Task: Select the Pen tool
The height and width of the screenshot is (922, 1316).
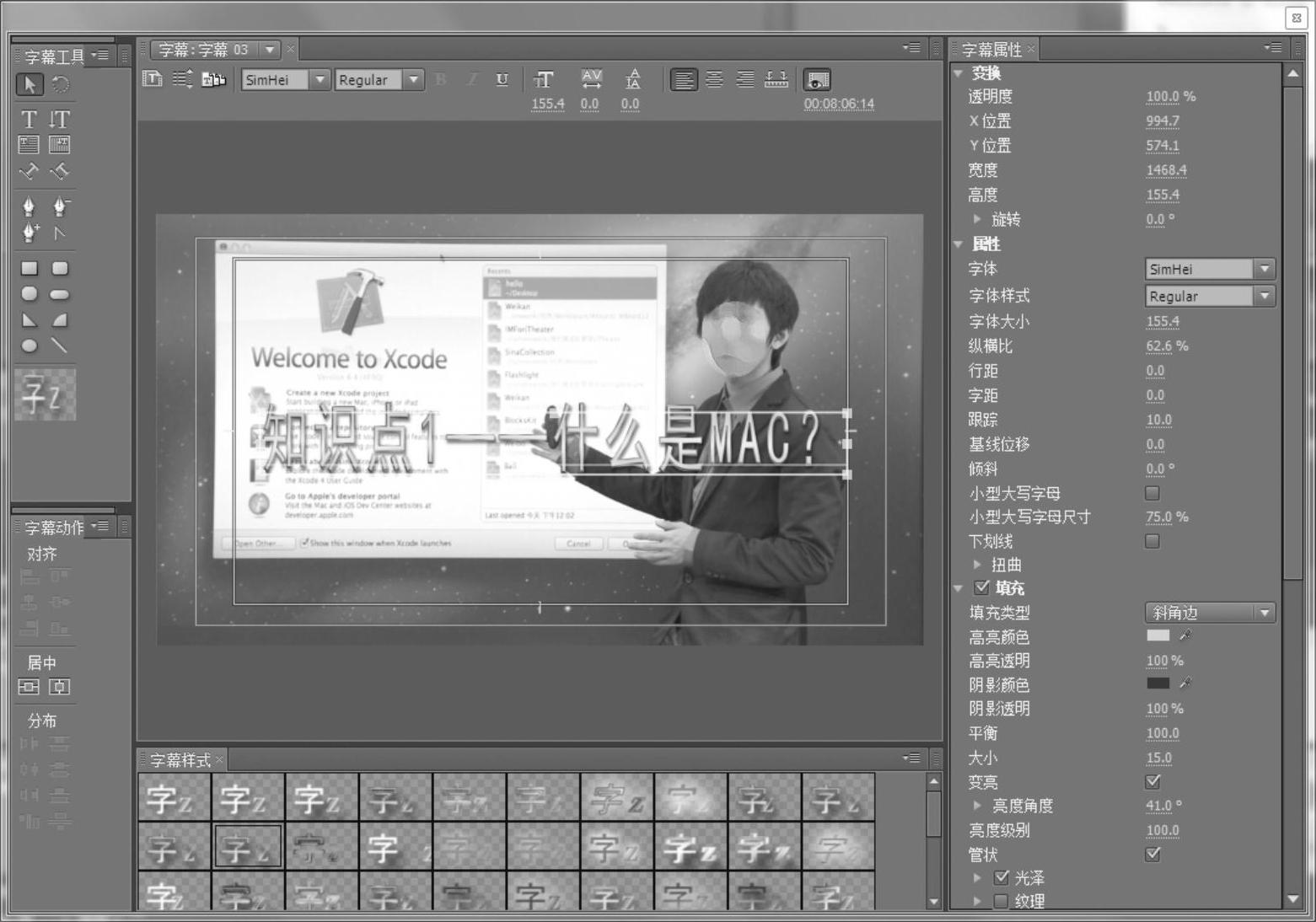Action: pyautogui.click(x=30, y=206)
